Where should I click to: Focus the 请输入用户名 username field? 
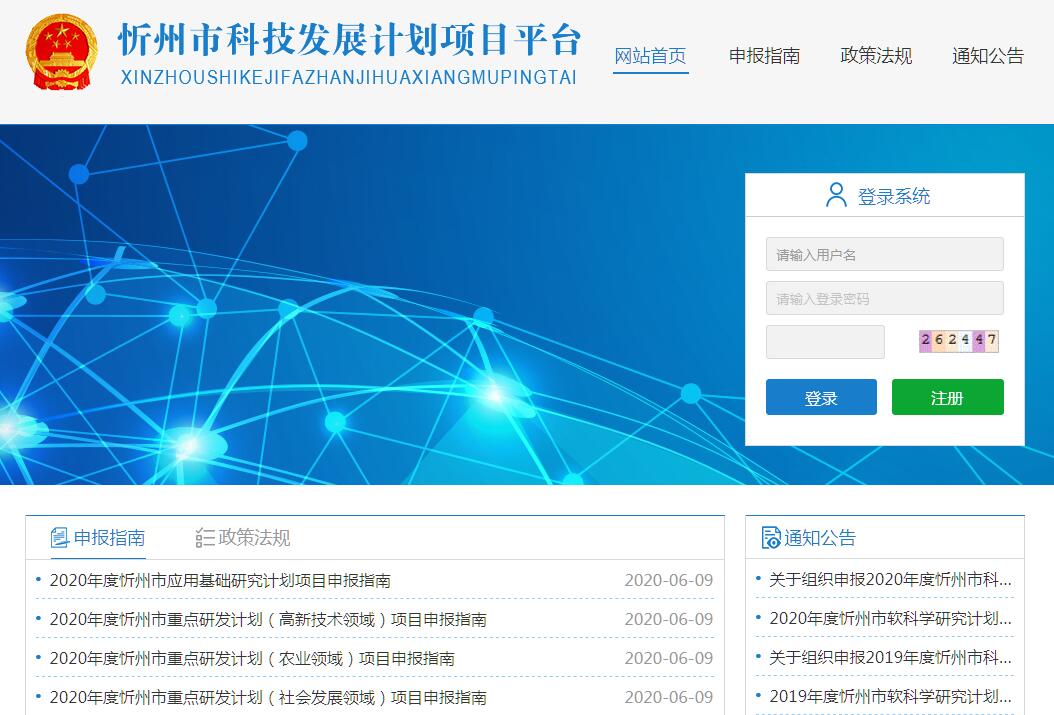pyautogui.click(x=885, y=254)
